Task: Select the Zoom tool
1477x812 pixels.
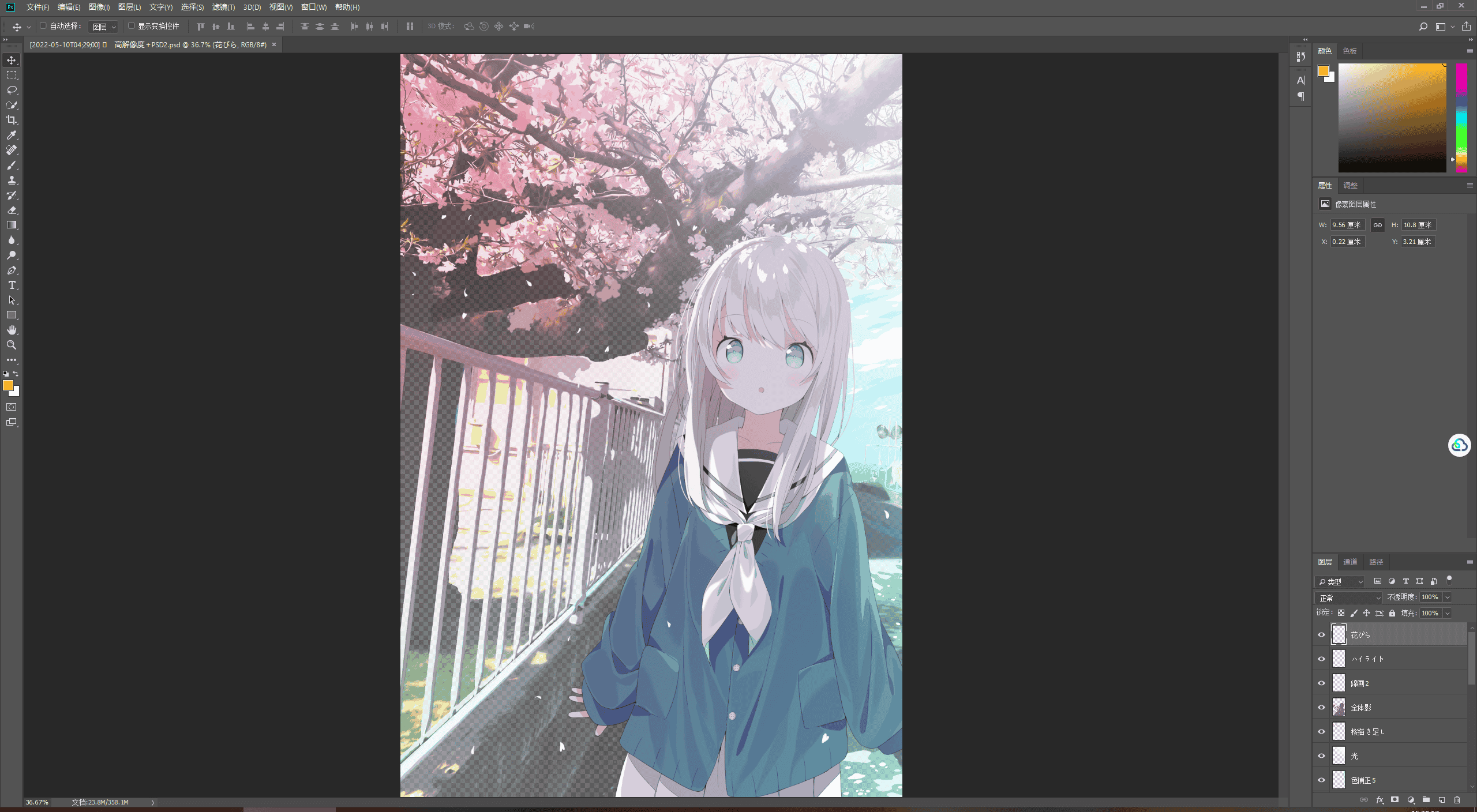Action: pyautogui.click(x=12, y=345)
